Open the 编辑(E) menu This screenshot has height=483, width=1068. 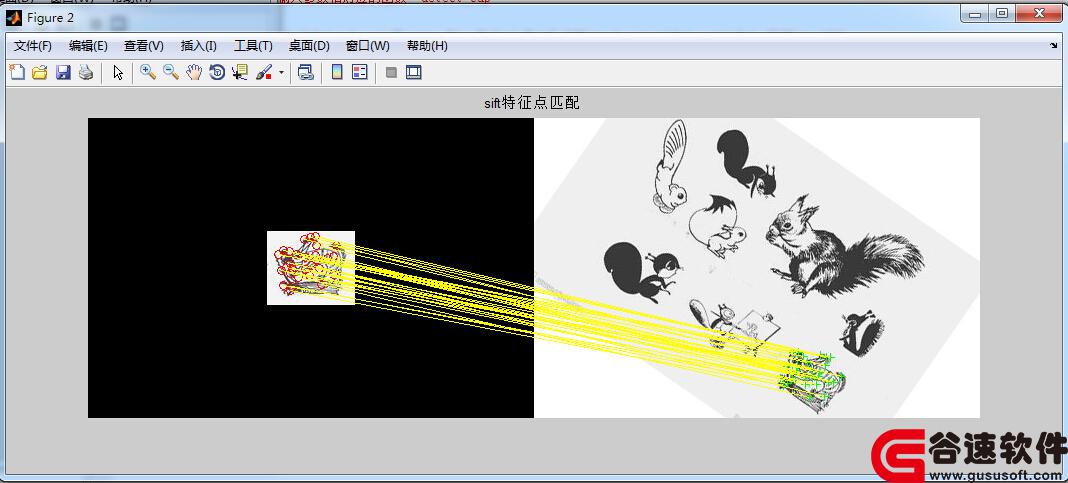pyautogui.click(x=88, y=46)
